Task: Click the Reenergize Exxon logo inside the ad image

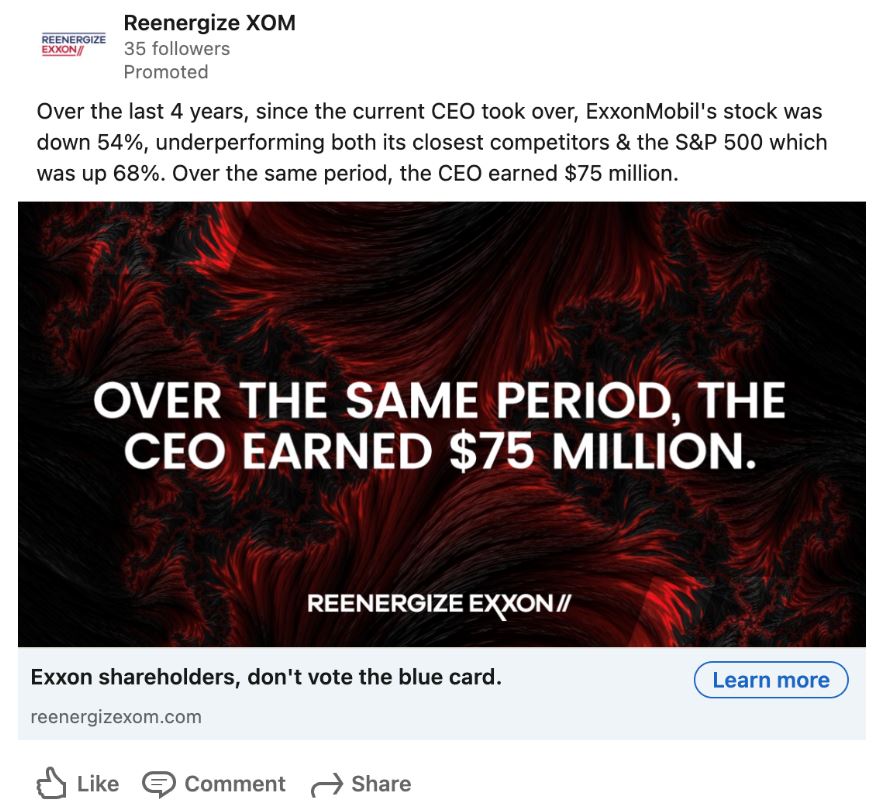Action: 439,604
